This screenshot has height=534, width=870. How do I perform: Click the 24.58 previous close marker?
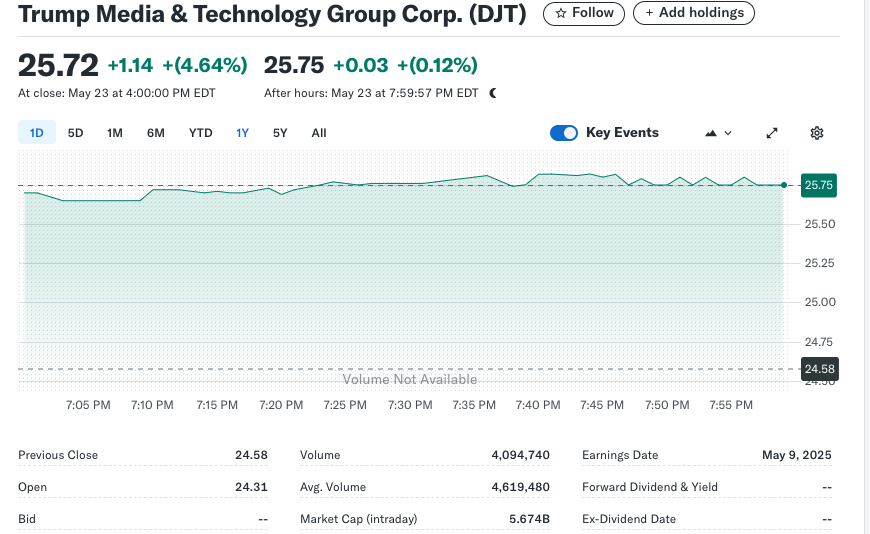coord(820,369)
